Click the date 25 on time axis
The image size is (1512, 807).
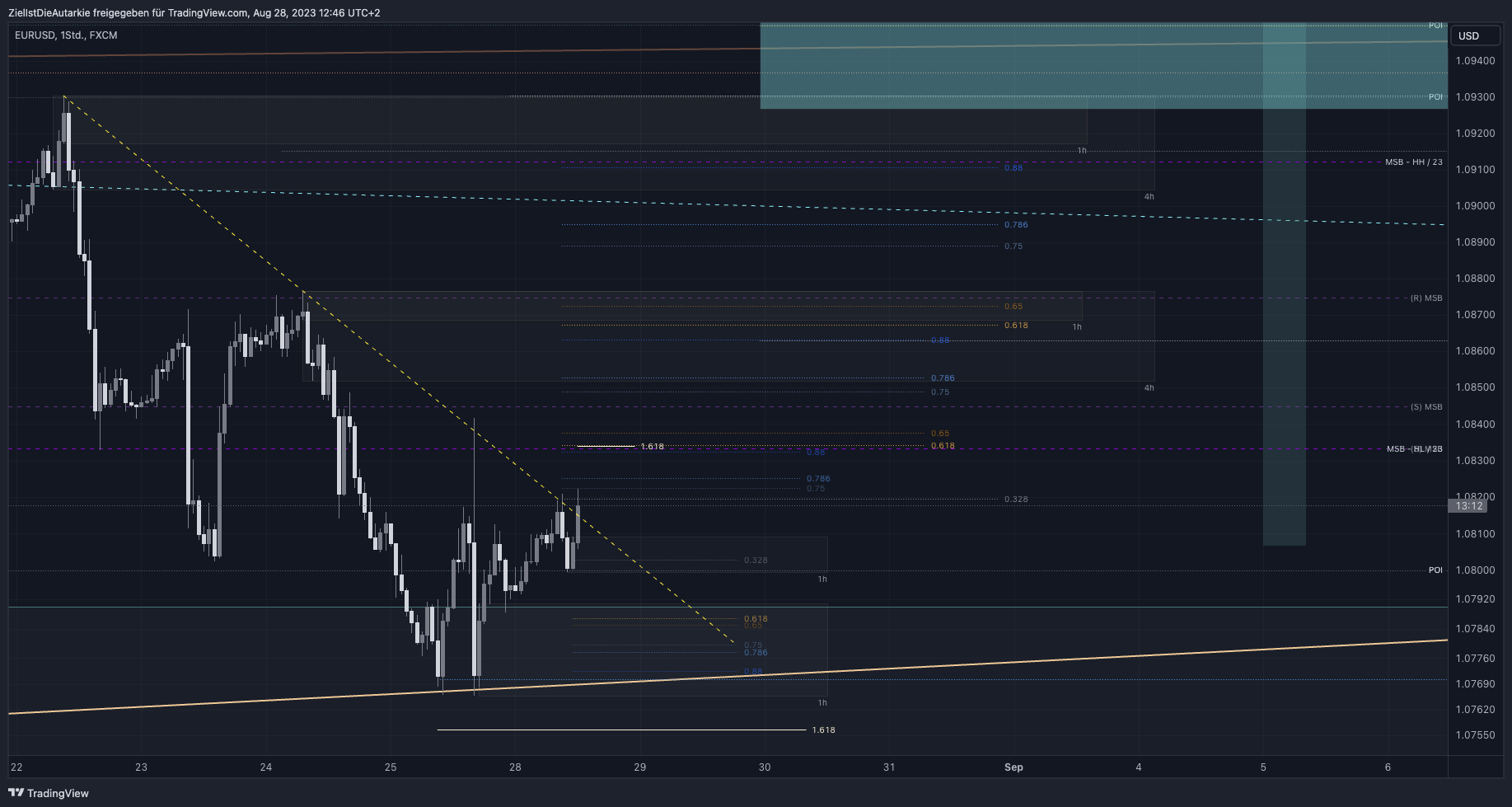tap(391, 767)
